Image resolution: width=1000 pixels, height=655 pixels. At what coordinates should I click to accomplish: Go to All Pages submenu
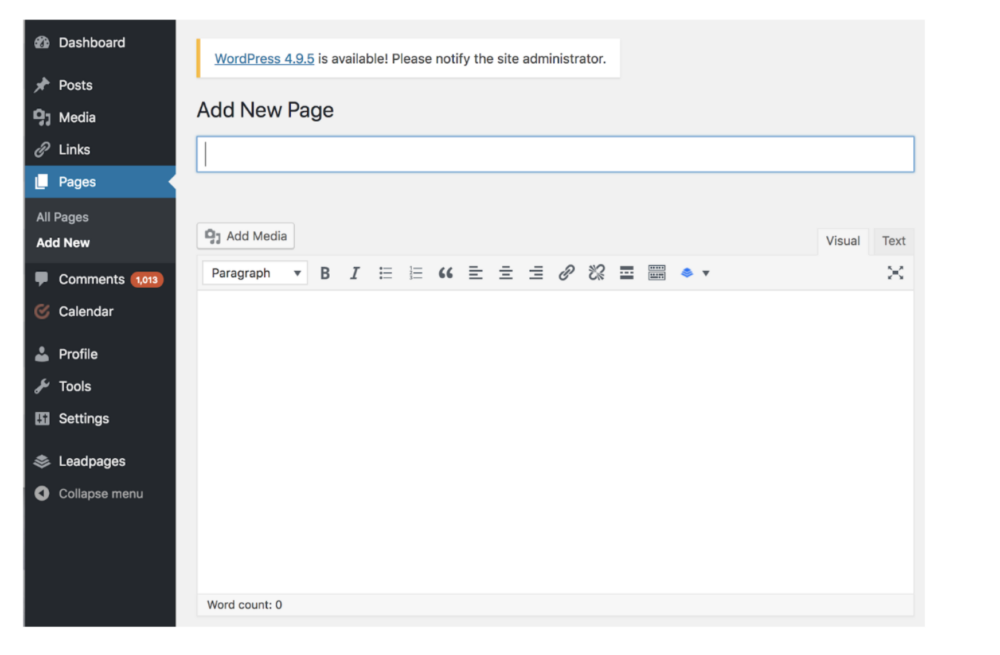[x=62, y=217]
